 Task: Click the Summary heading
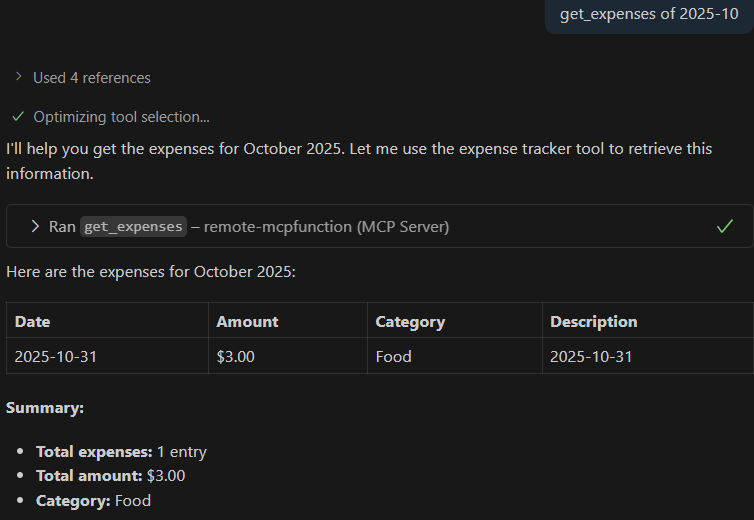[44, 408]
